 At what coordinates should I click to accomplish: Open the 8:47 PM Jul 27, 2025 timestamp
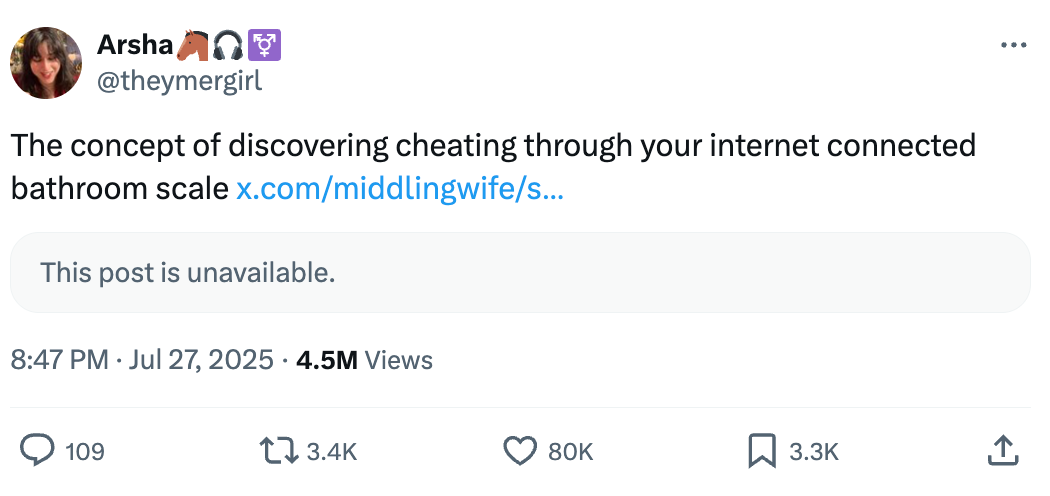click(142, 360)
